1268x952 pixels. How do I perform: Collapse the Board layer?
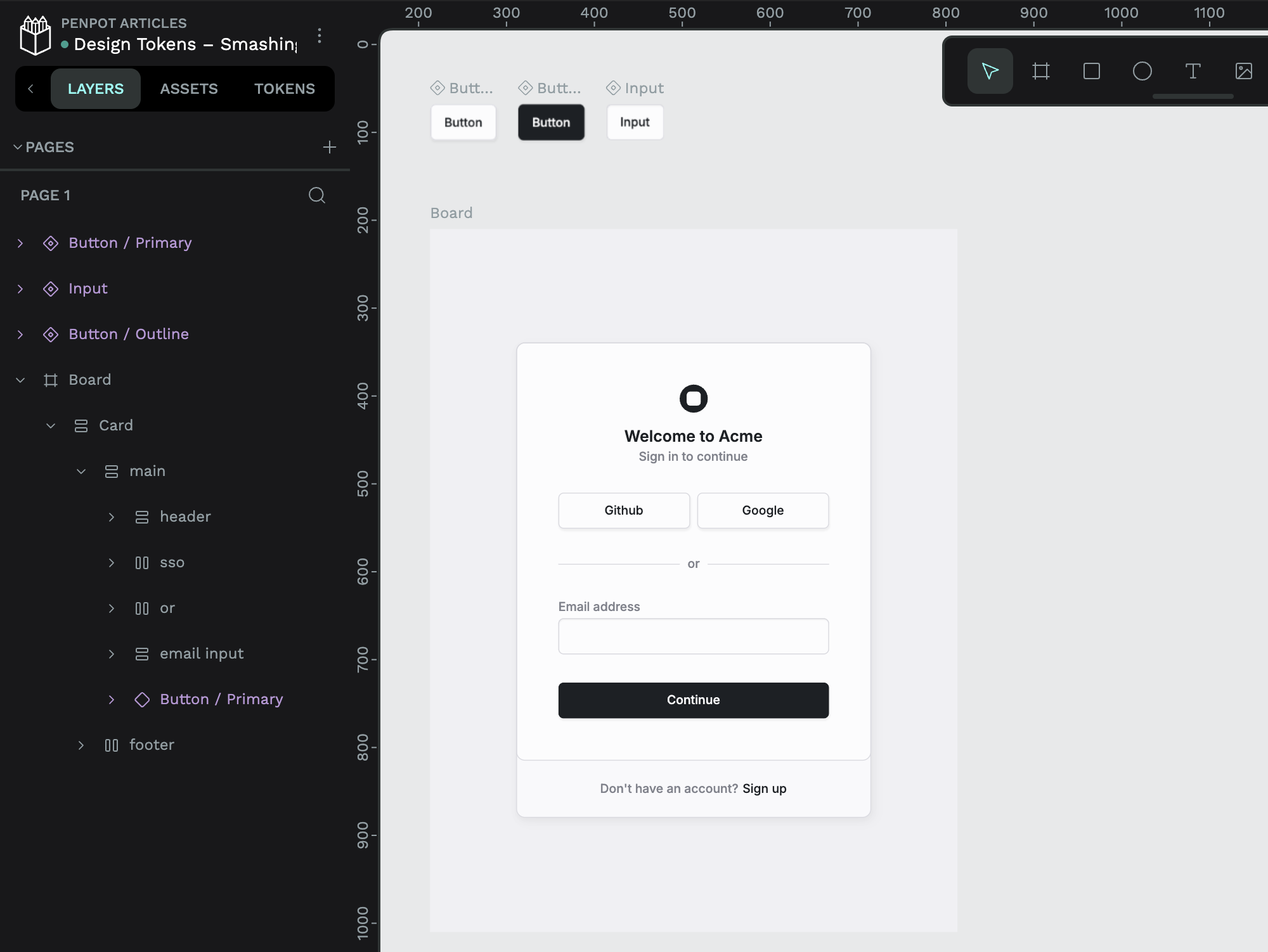pos(20,380)
